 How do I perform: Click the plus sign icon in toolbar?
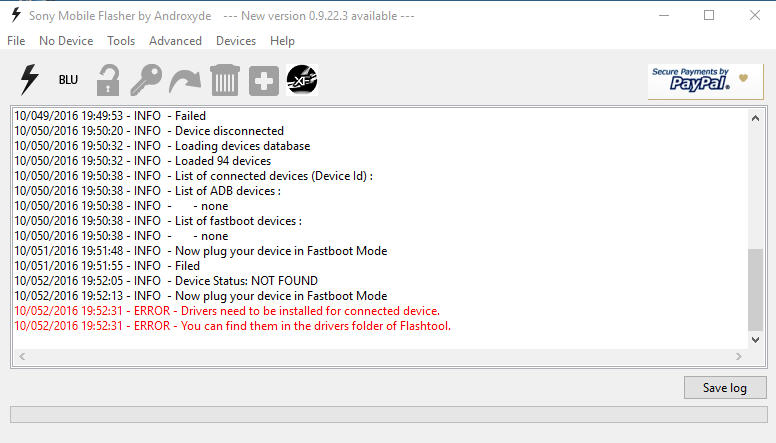click(264, 80)
